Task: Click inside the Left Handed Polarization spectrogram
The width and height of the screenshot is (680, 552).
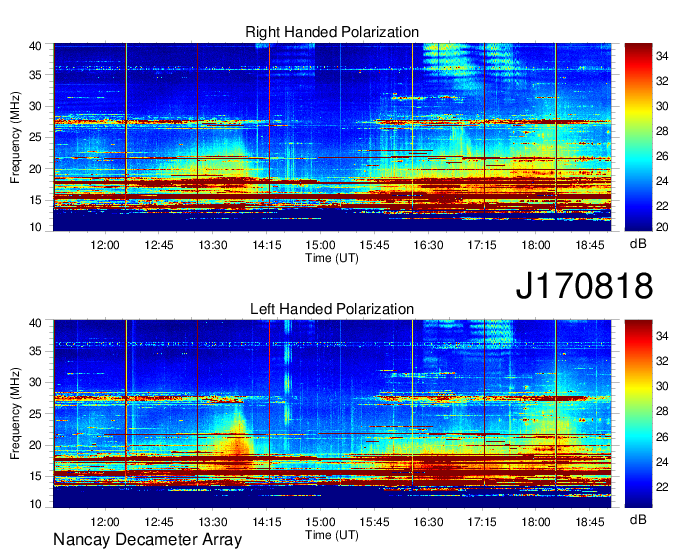Action: [332, 413]
